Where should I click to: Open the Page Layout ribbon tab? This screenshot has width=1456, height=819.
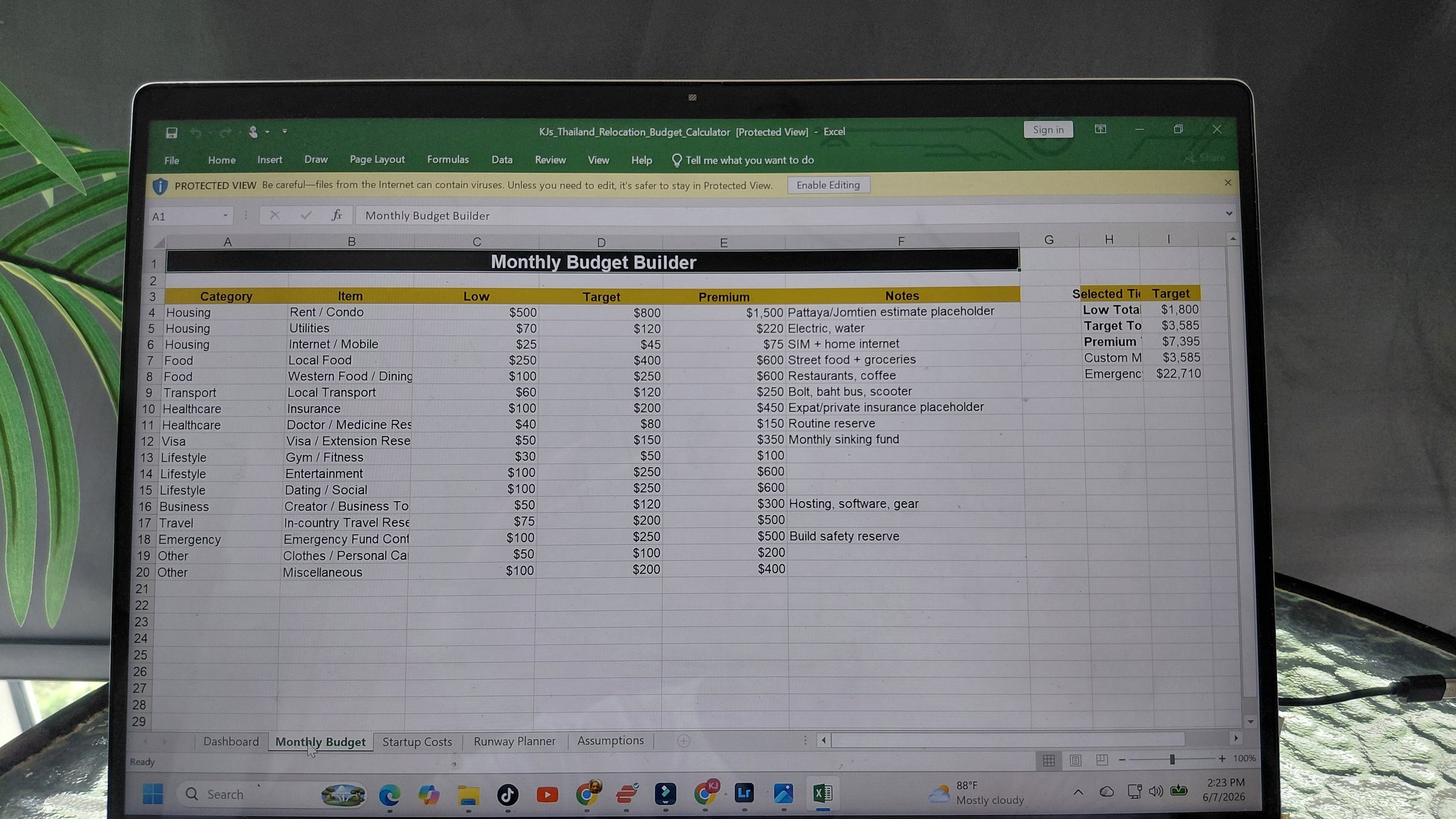(377, 159)
